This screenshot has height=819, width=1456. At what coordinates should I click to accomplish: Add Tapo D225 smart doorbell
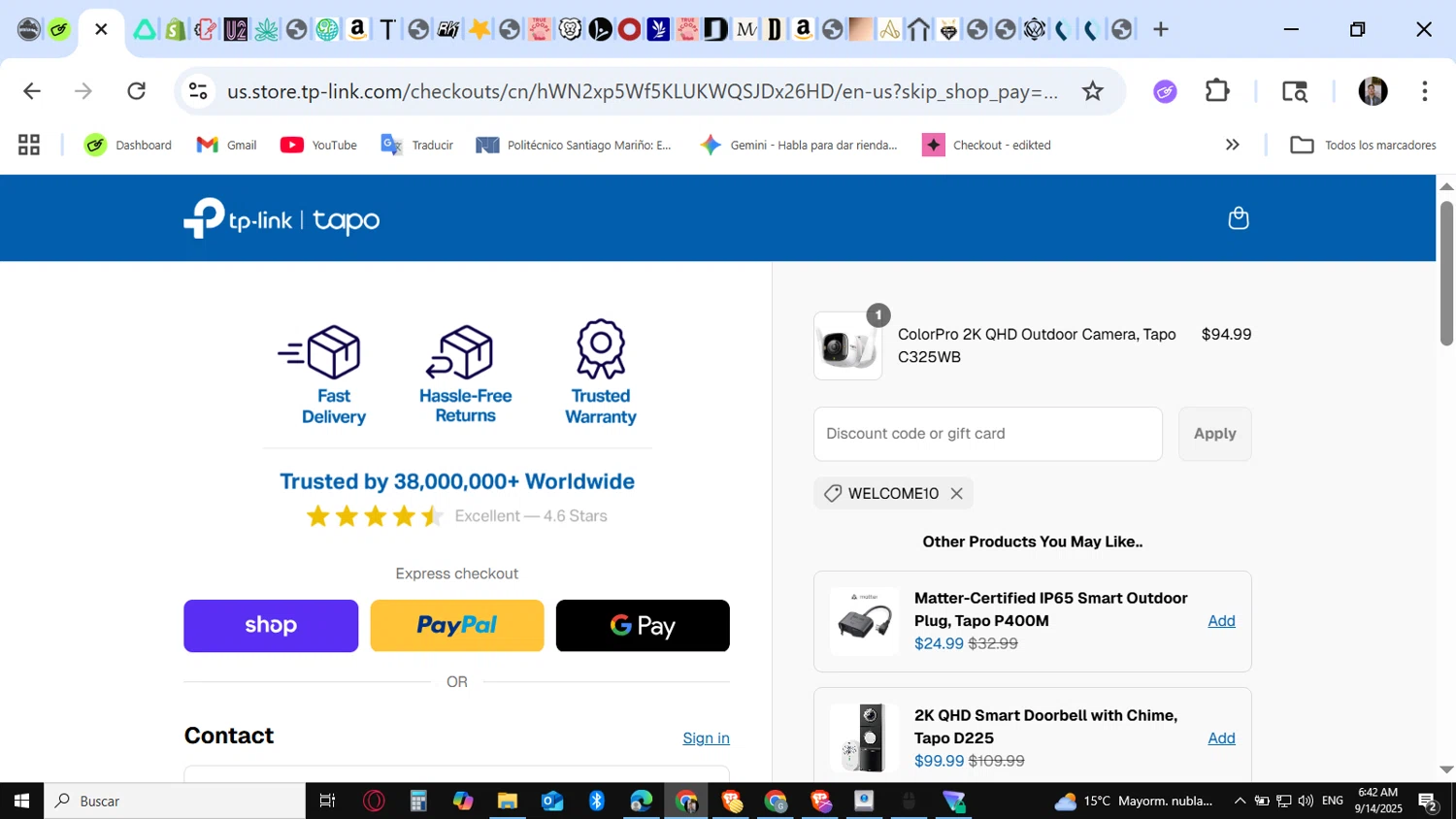(x=1221, y=738)
